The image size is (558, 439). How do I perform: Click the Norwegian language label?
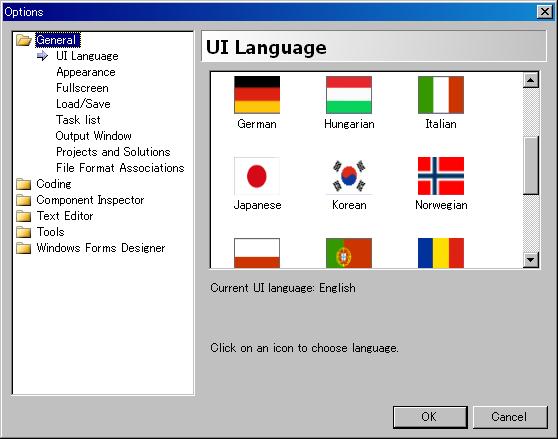tap(441, 205)
